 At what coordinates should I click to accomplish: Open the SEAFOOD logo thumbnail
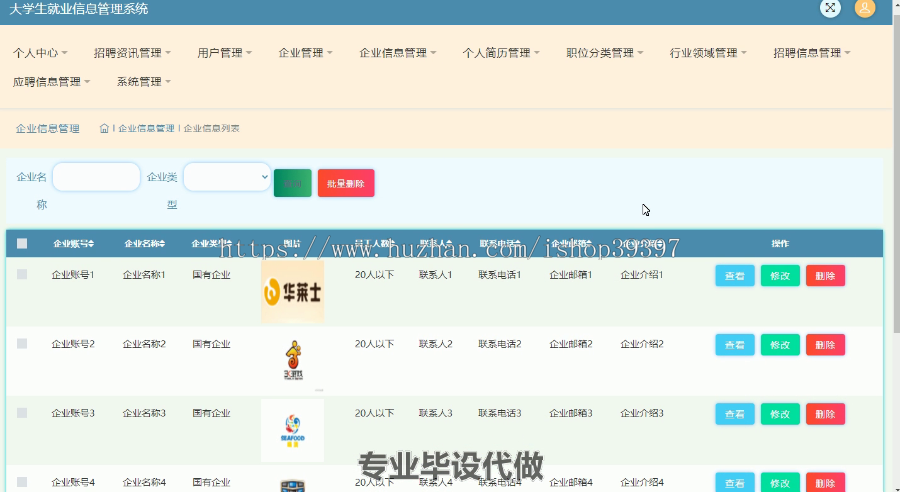pyautogui.click(x=293, y=431)
